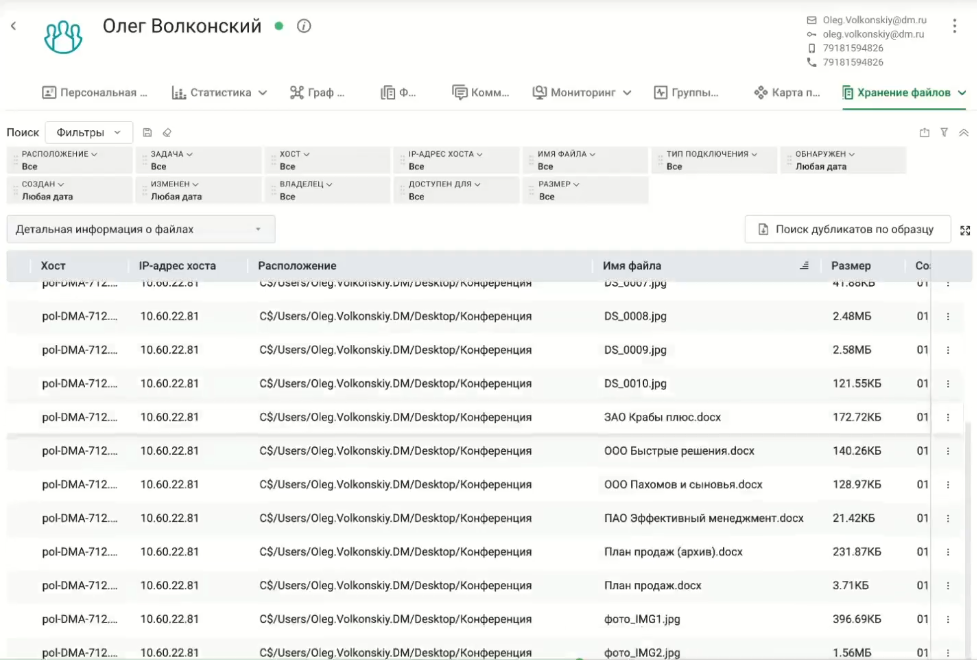Sort by IP-адрес хоста column header
The width and height of the screenshot is (977, 660).
[x=178, y=265]
